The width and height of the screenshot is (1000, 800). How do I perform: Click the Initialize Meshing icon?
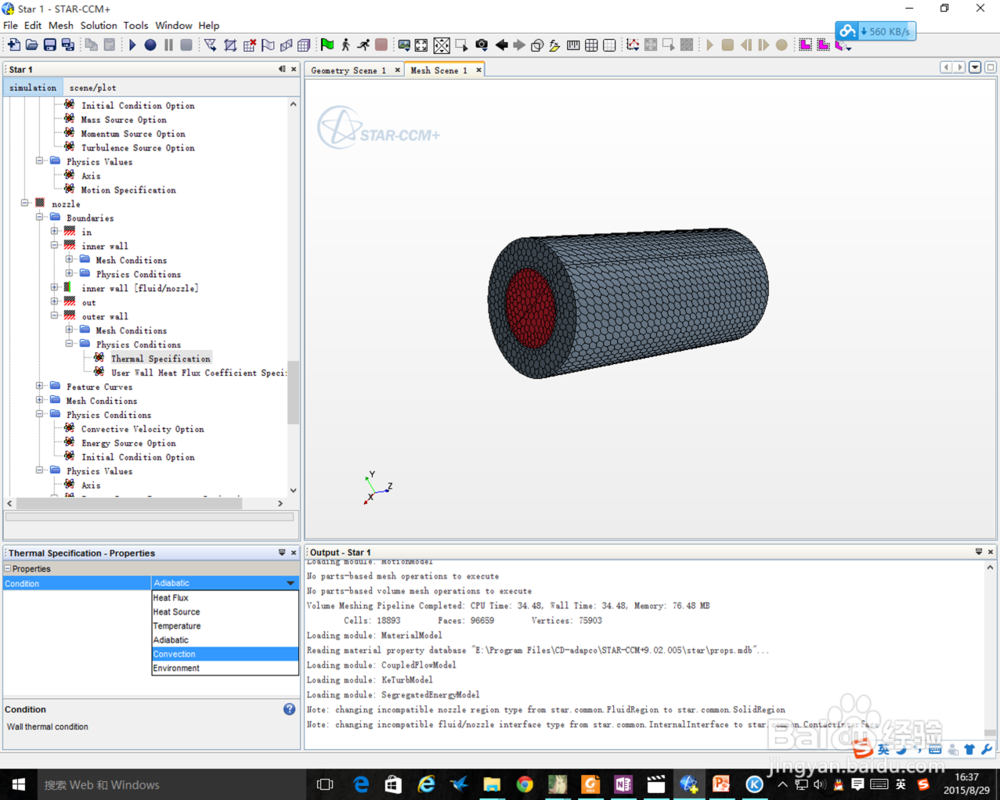point(230,45)
